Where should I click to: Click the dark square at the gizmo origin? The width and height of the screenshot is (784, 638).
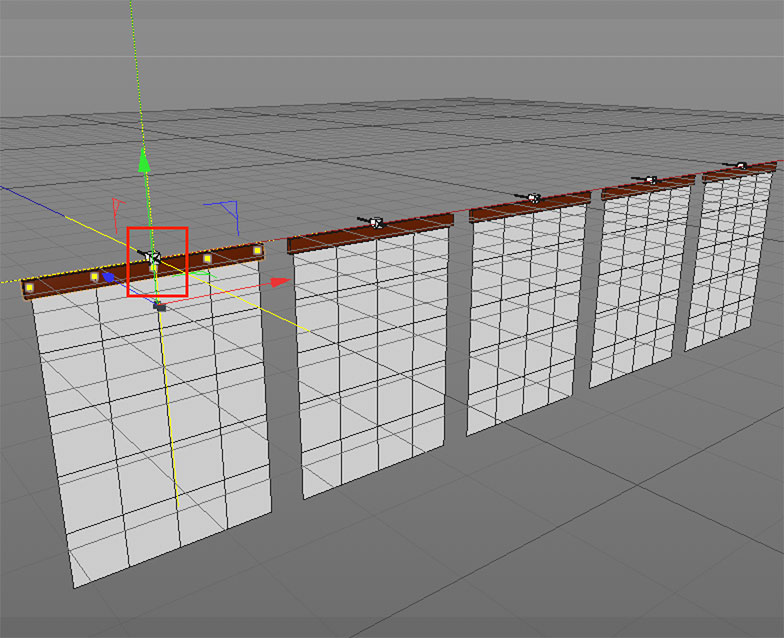pos(160,306)
